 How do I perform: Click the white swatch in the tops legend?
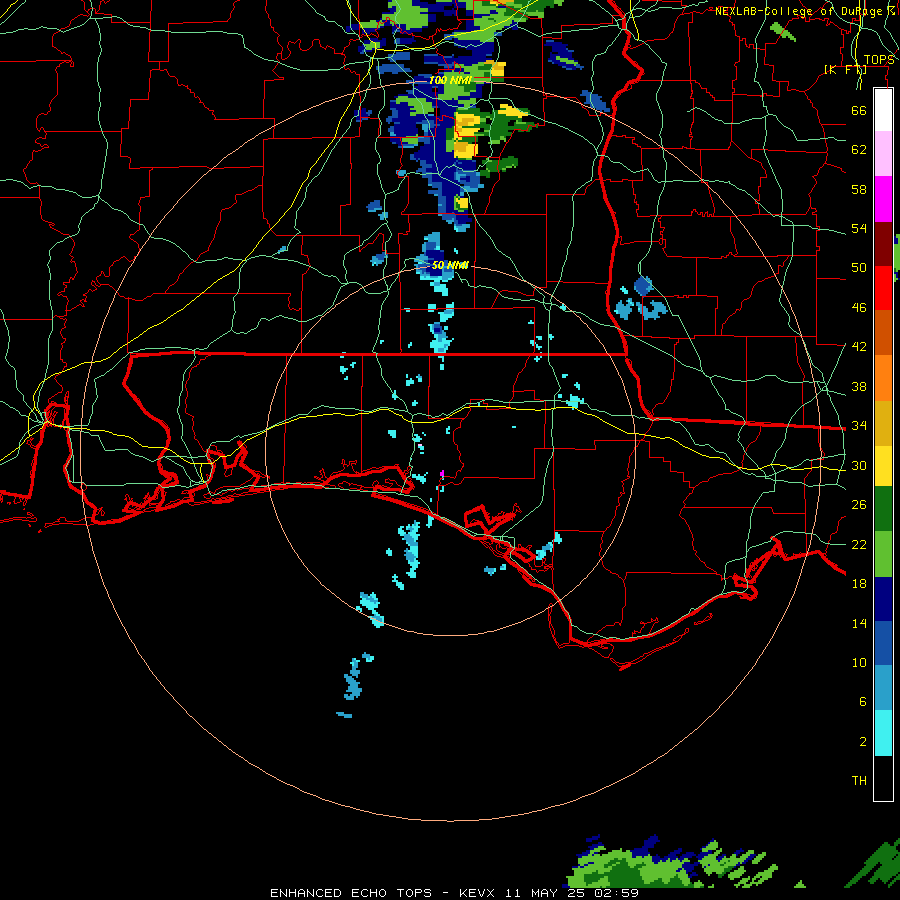point(883,110)
